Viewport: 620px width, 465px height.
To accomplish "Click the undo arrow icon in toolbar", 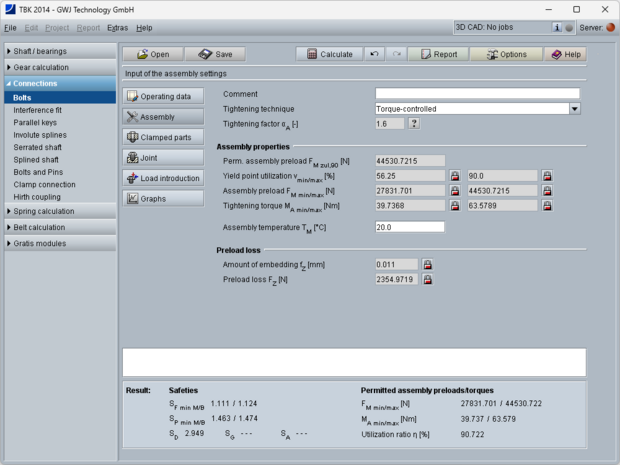I will point(374,54).
